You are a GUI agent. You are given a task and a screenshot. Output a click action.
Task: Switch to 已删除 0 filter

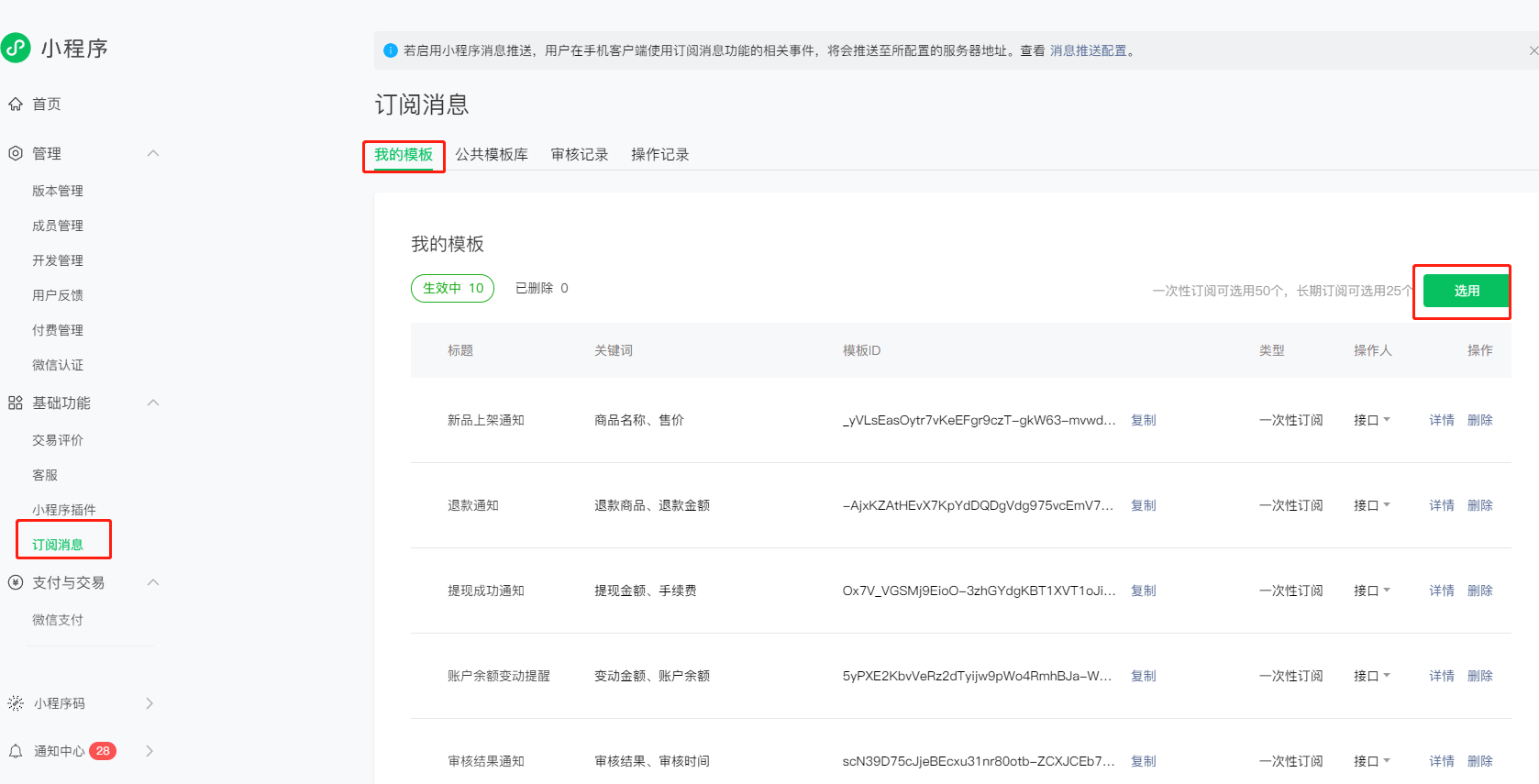(x=541, y=288)
